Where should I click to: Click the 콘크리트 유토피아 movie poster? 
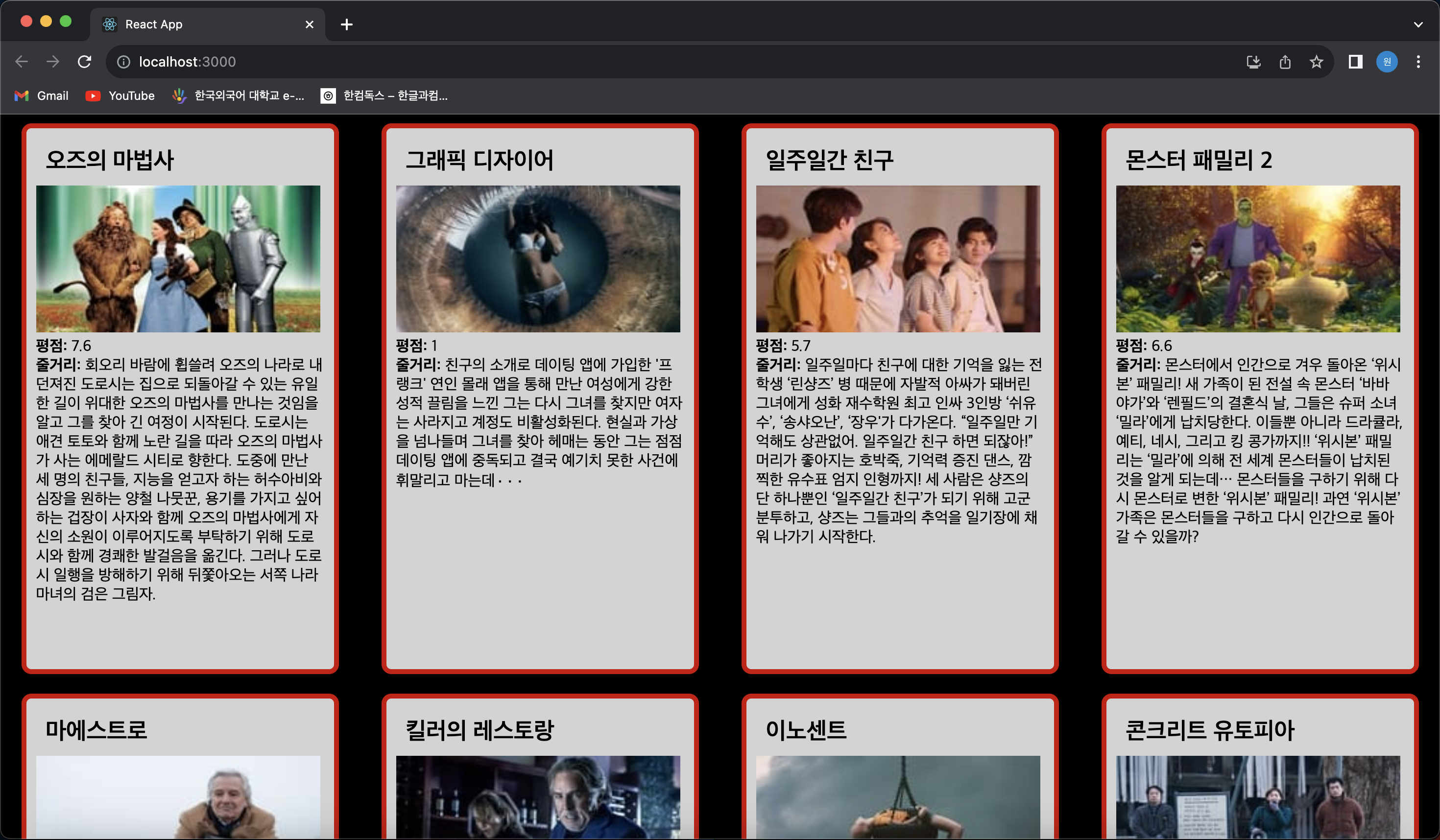coord(1258,797)
